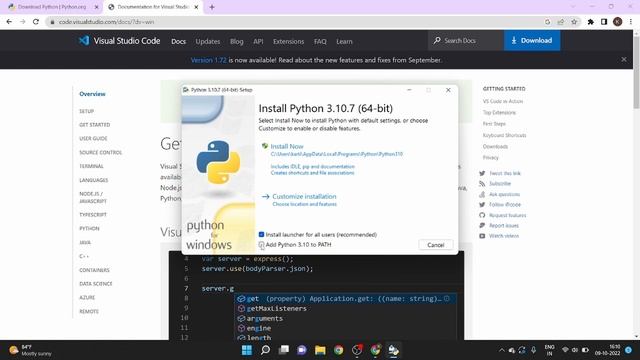This screenshot has height=360, width=640.
Task: Go back with the browser back arrow
Action: click(9, 22)
